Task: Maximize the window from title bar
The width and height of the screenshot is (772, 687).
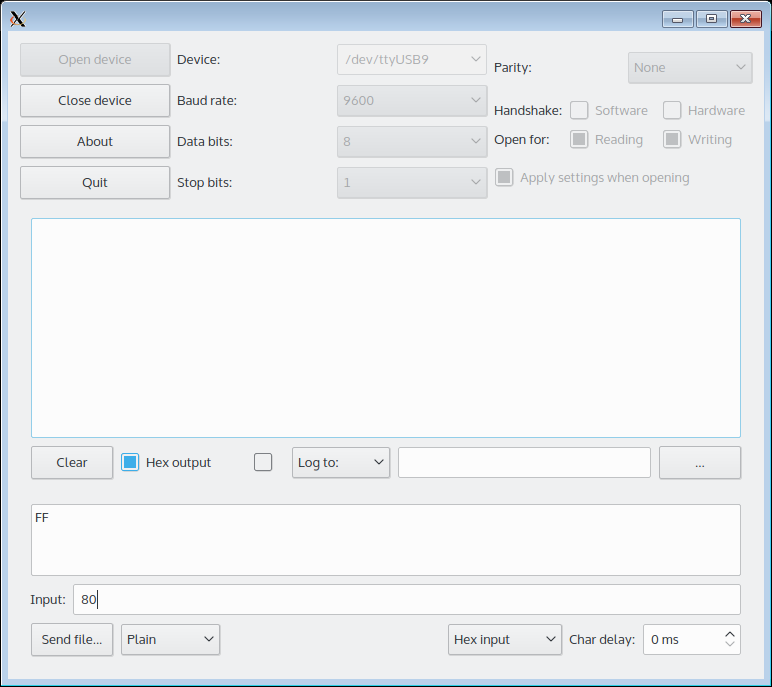Action: (711, 18)
